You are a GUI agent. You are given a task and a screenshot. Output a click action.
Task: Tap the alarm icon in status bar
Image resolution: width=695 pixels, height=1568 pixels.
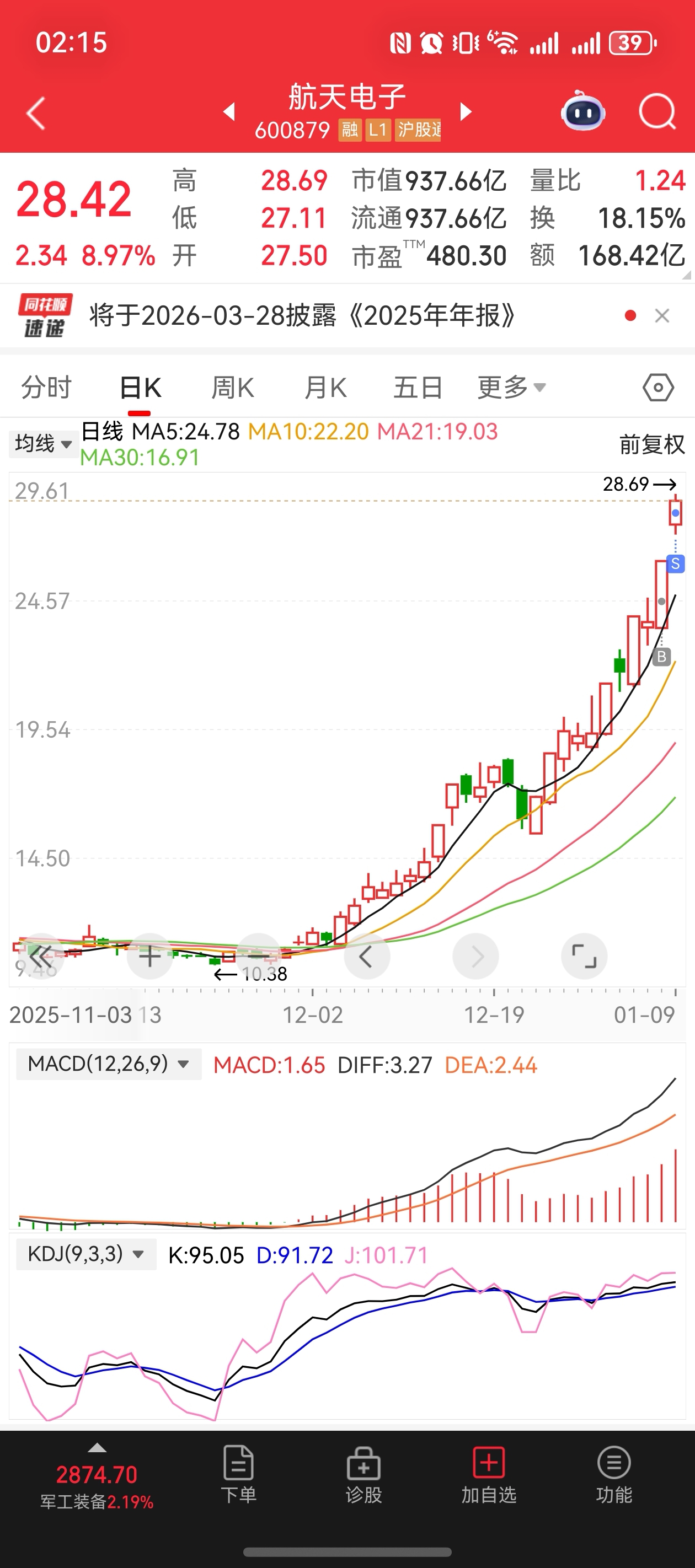[432, 43]
